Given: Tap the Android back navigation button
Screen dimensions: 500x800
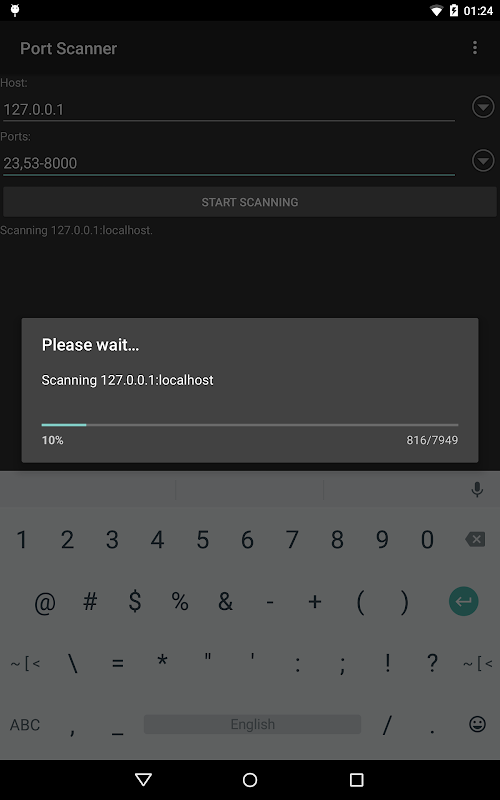Looking at the screenshot, I should [x=143, y=779].
